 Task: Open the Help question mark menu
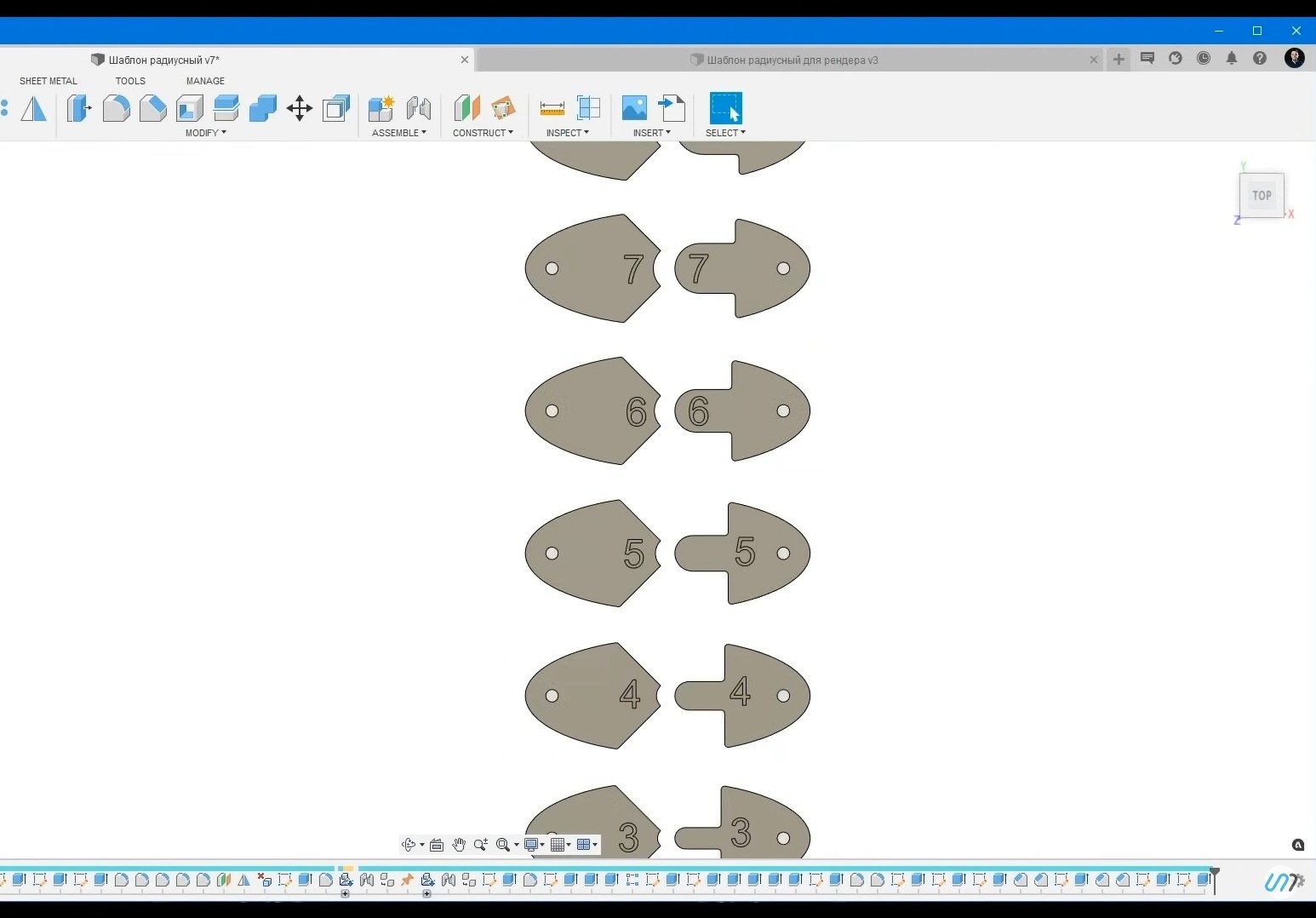coord(1260,59)
